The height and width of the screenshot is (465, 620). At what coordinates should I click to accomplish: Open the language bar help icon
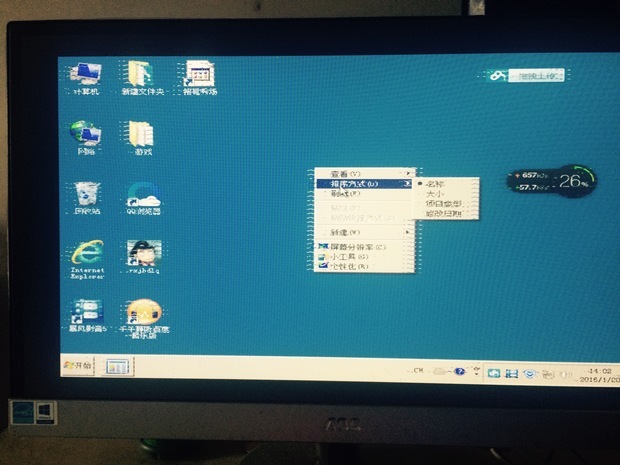pyautogui.click(x=459, y=372)
